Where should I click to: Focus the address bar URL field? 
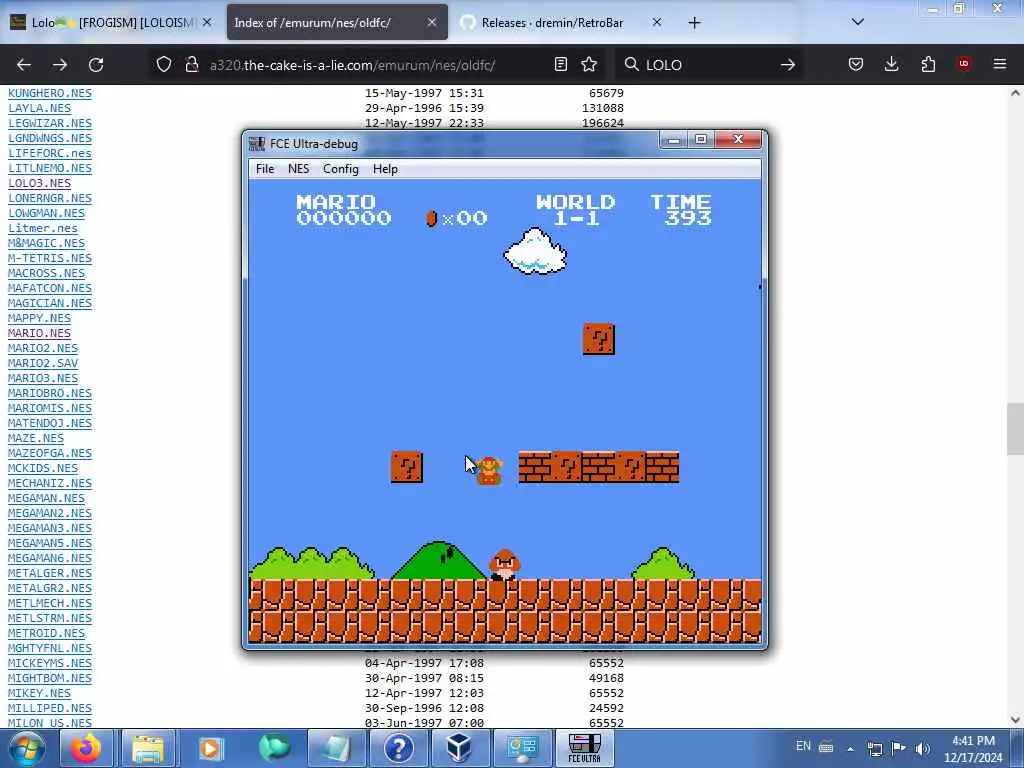click(x=353, y=65)
